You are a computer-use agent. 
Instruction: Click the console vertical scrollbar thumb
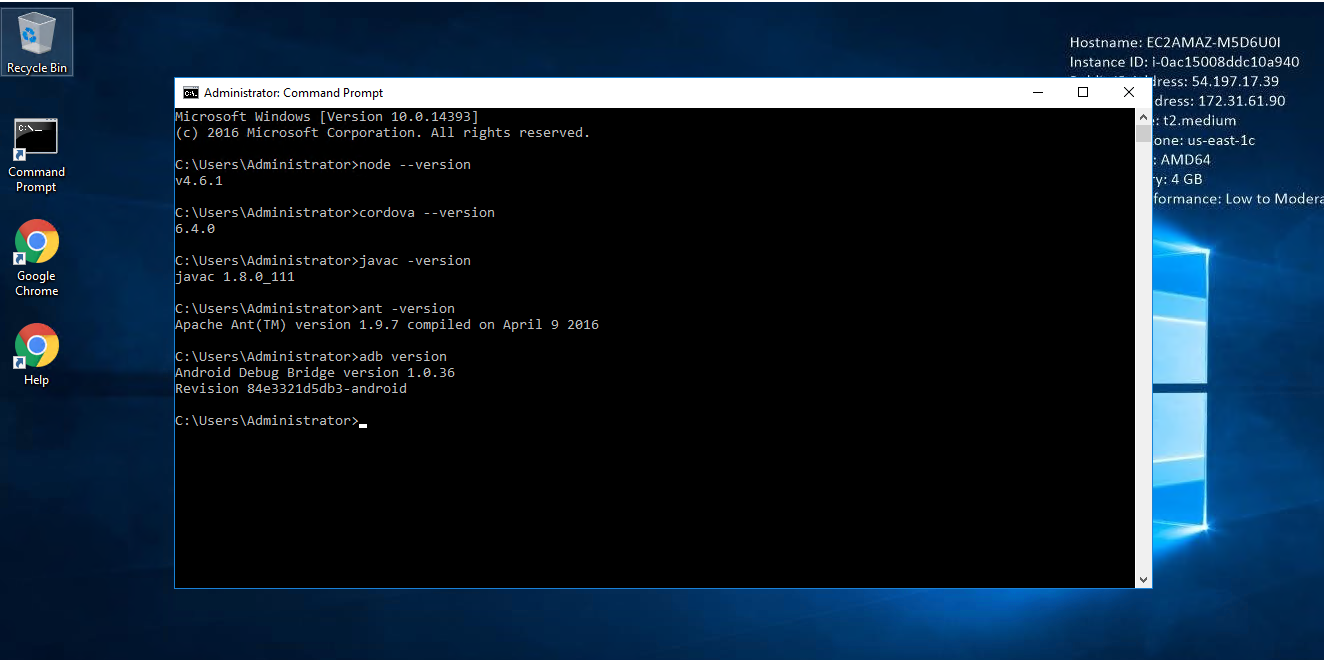pos(1143,134)
